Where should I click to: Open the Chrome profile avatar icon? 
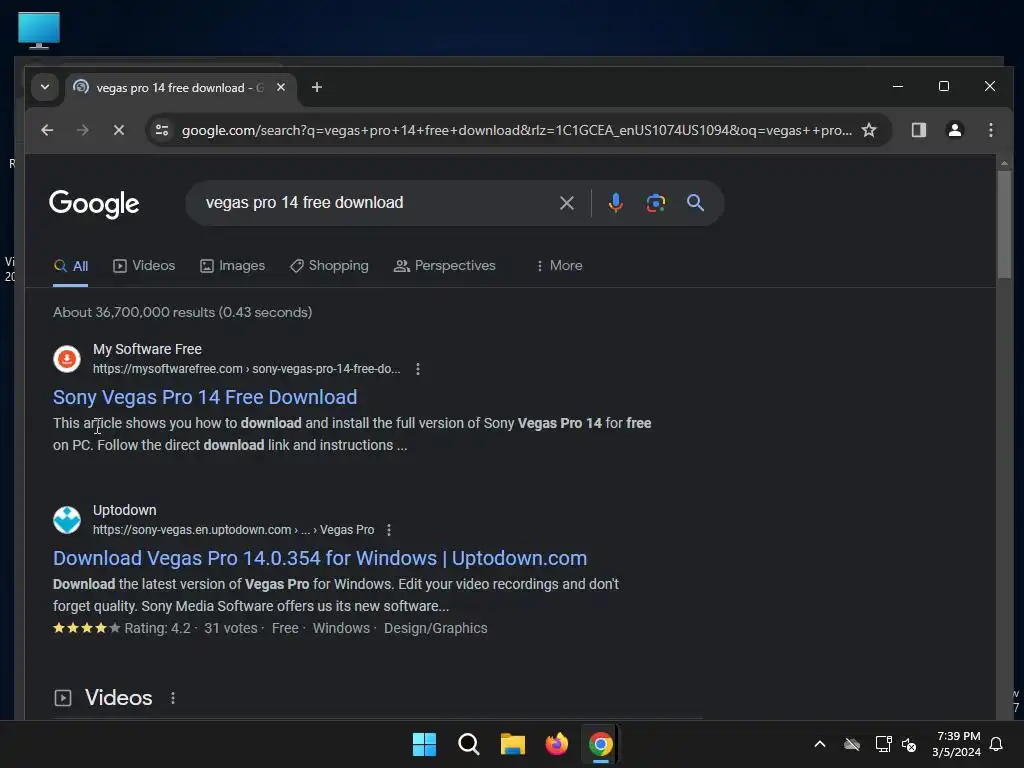954,130
